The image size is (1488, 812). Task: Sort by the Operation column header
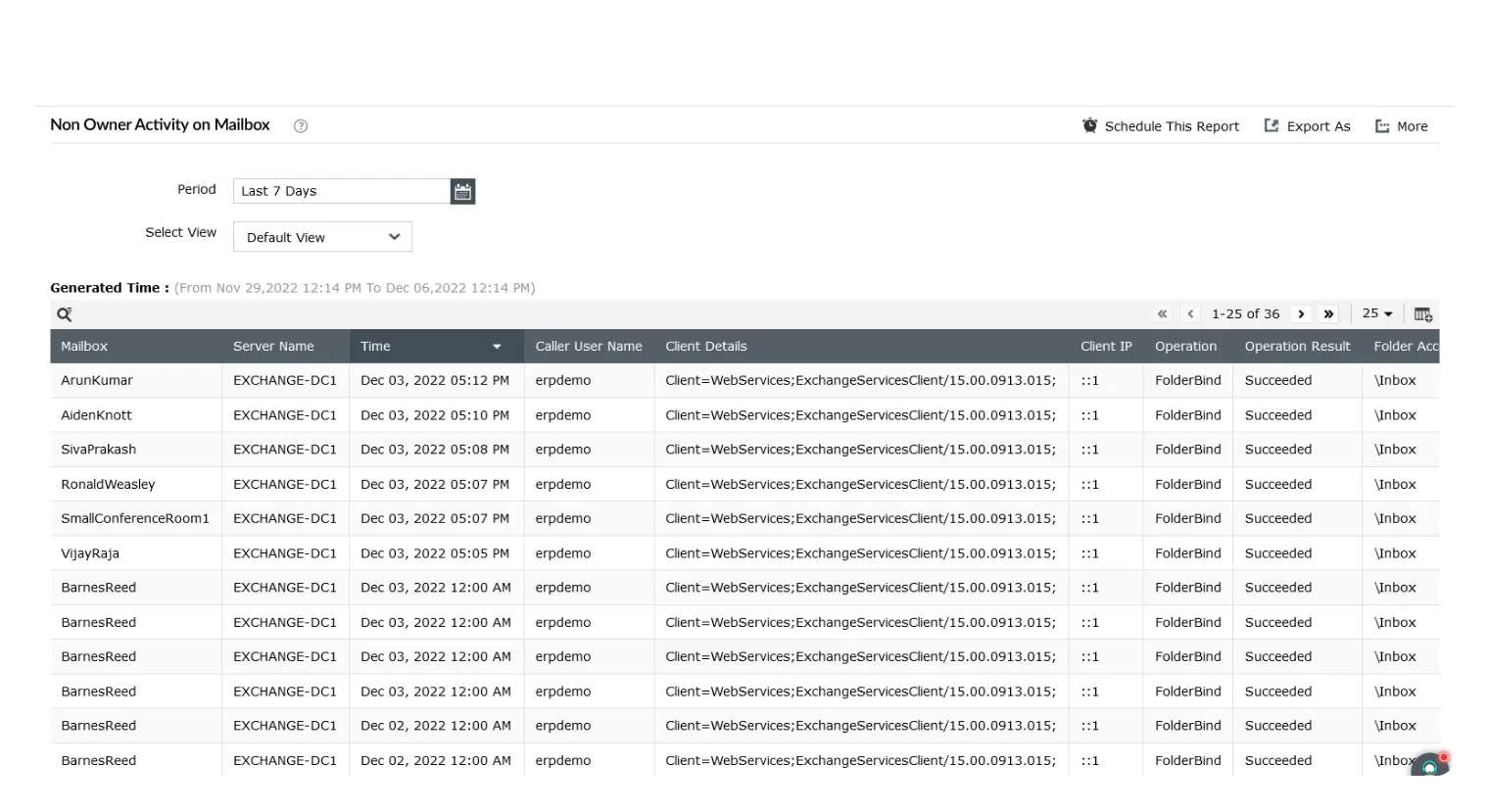coord(1185,347)
